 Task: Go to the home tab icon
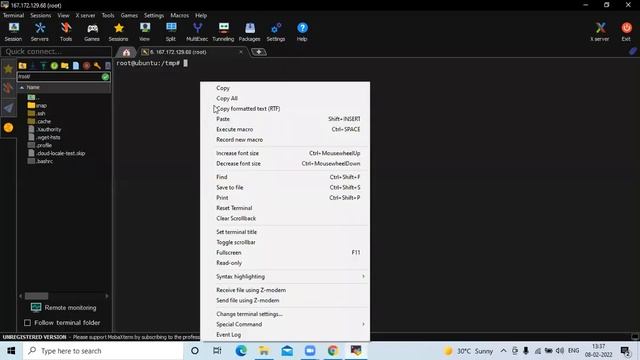pos(127,52)
